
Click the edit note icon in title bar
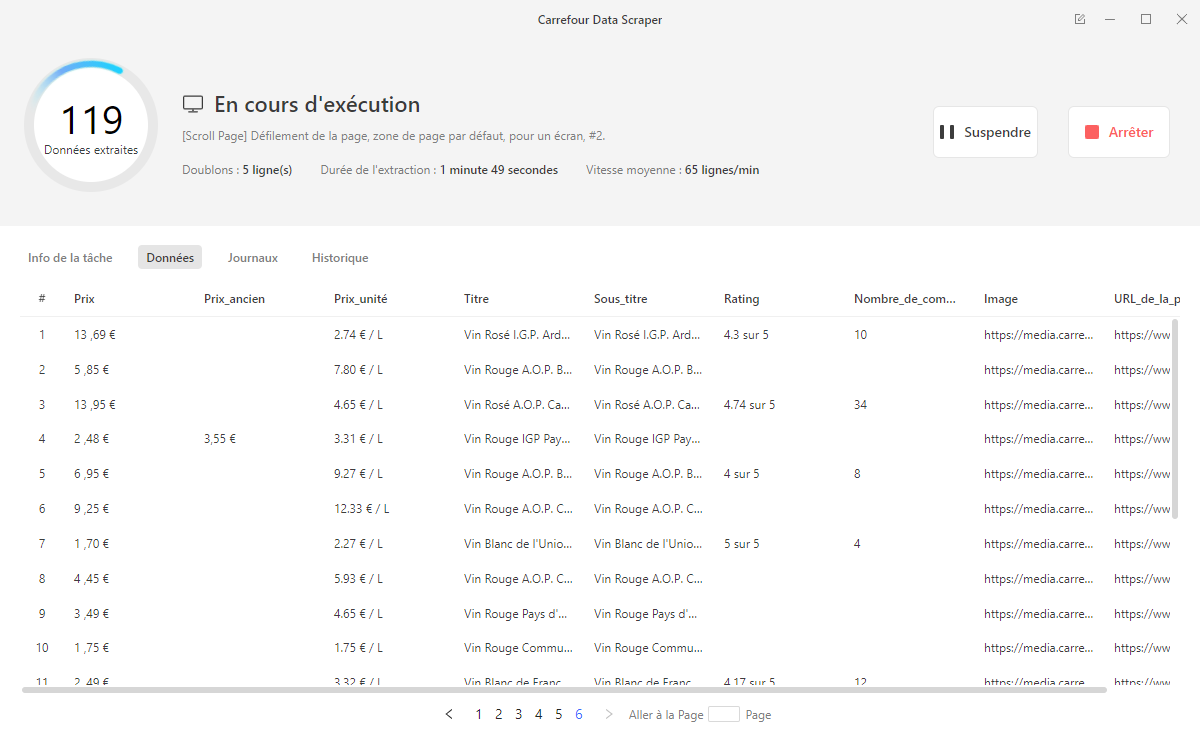point(1080,19)
